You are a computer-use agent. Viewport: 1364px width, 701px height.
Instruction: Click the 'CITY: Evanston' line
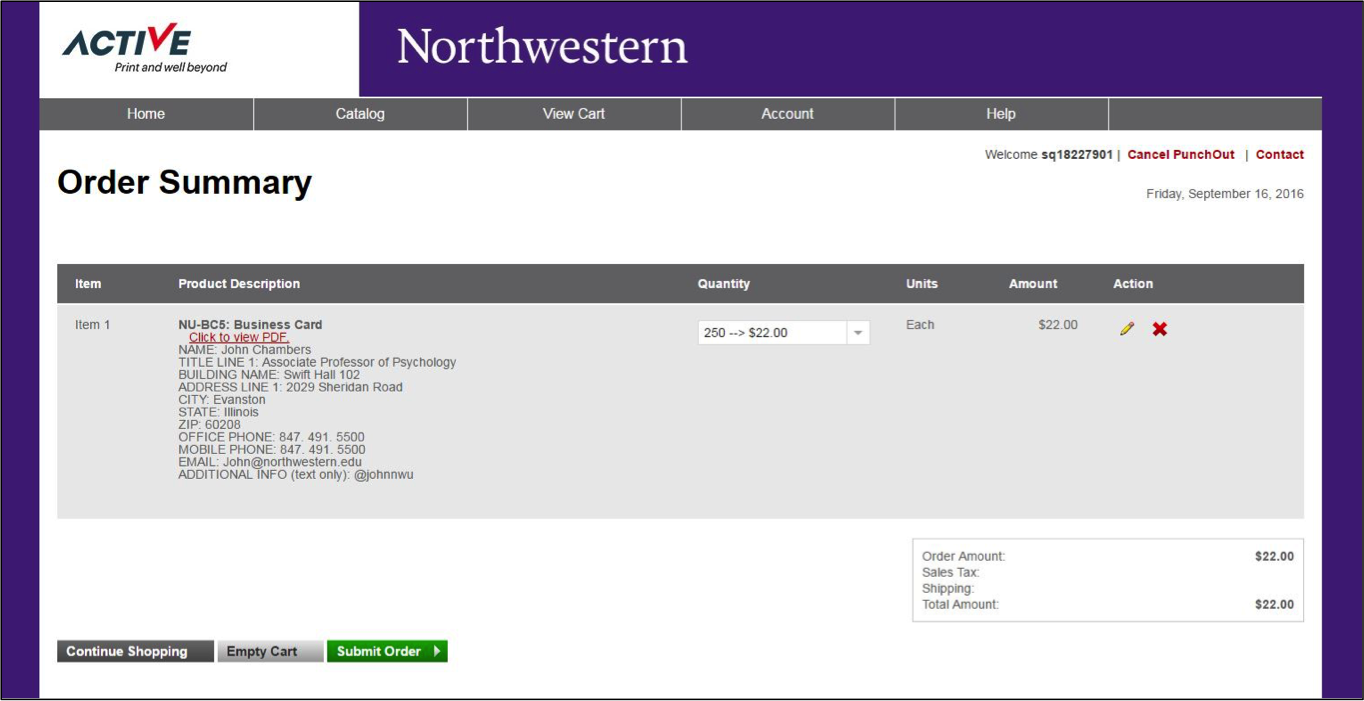222,400
